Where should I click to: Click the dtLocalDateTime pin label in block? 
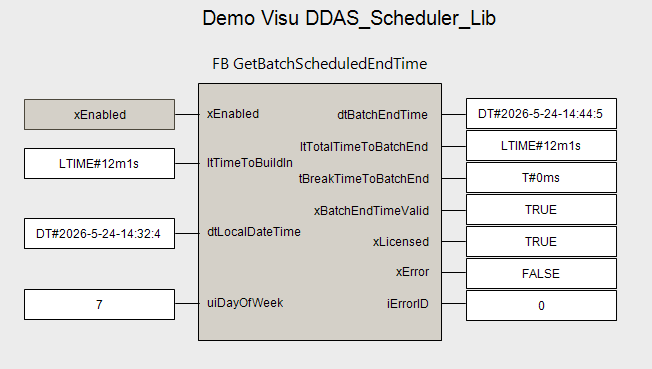(x=254, y=232)
